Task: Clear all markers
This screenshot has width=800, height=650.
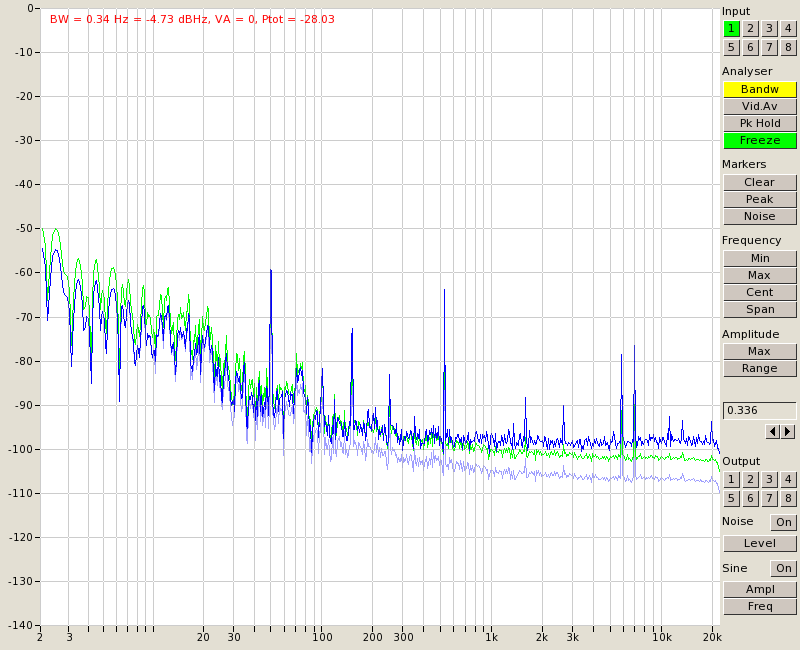Action: point(760,182)
